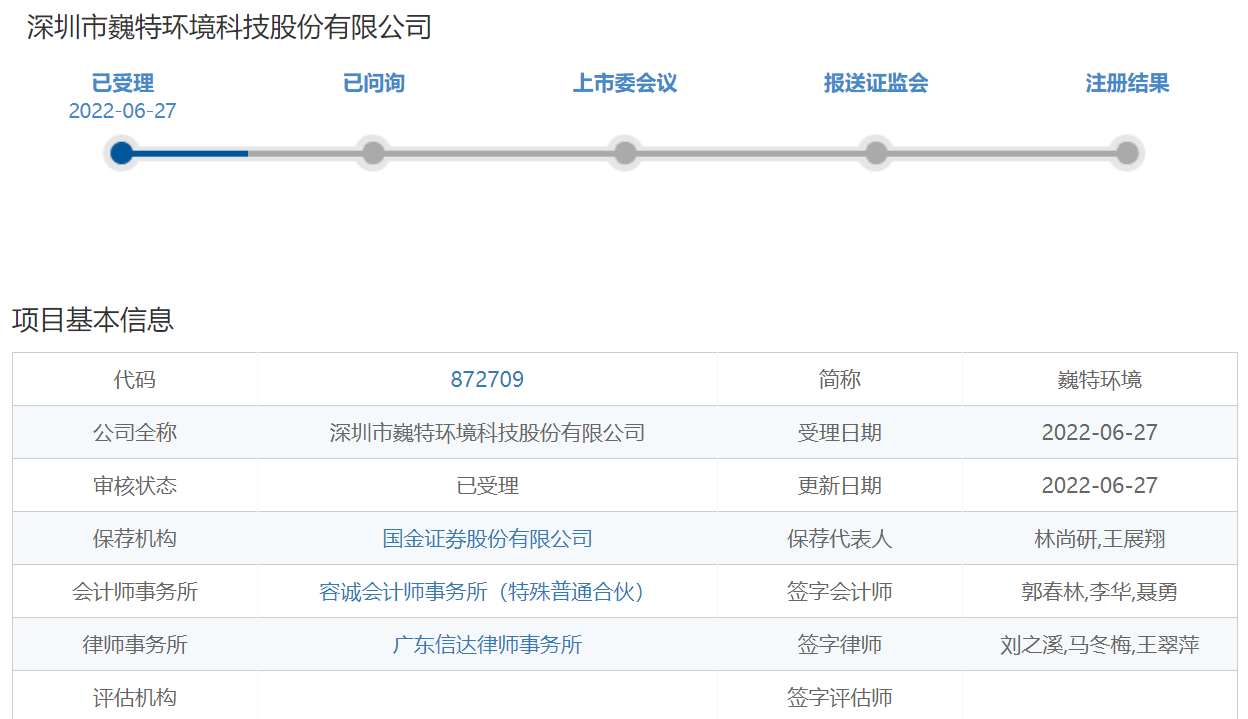Click the 已问询 progress step label

coord(374,83)
